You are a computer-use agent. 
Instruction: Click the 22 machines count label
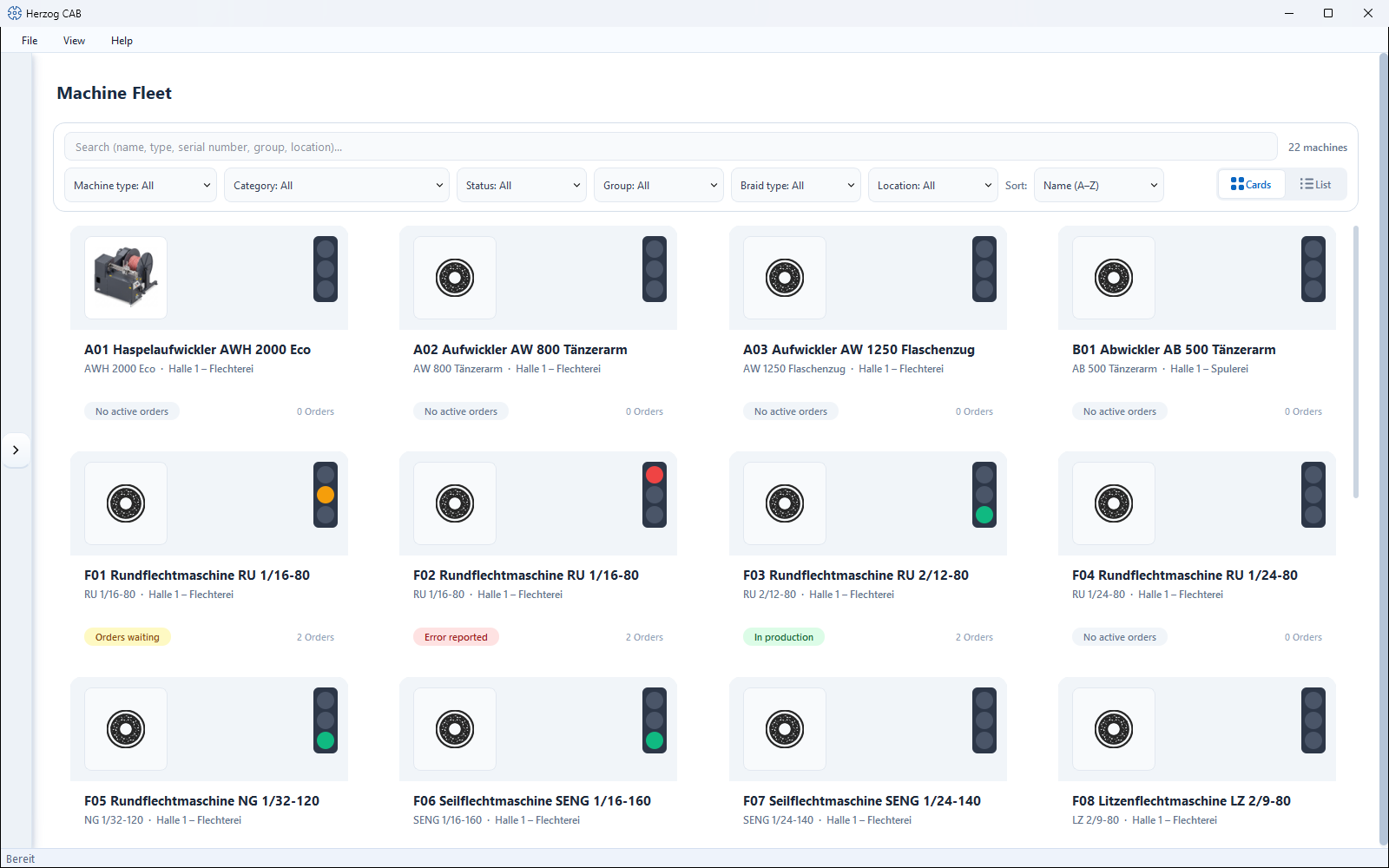pyautogui.click(x=1318, y=148)
